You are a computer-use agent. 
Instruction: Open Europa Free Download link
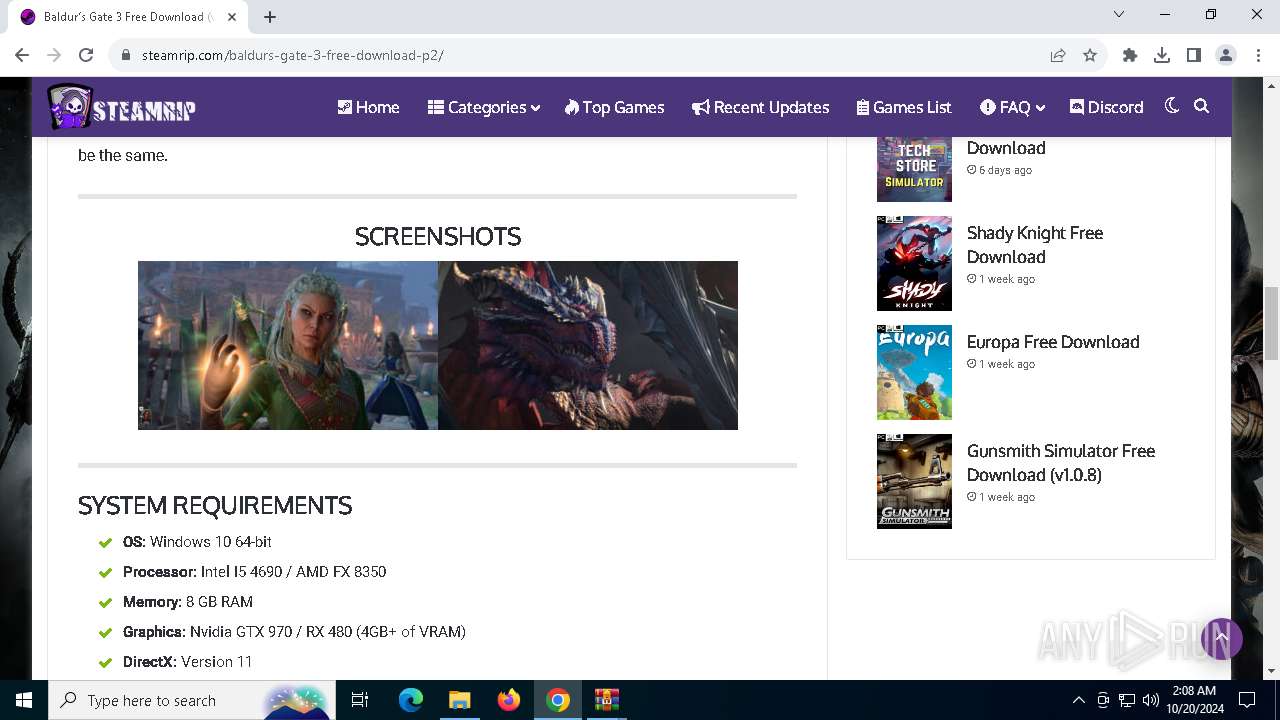coord(1052,342)
